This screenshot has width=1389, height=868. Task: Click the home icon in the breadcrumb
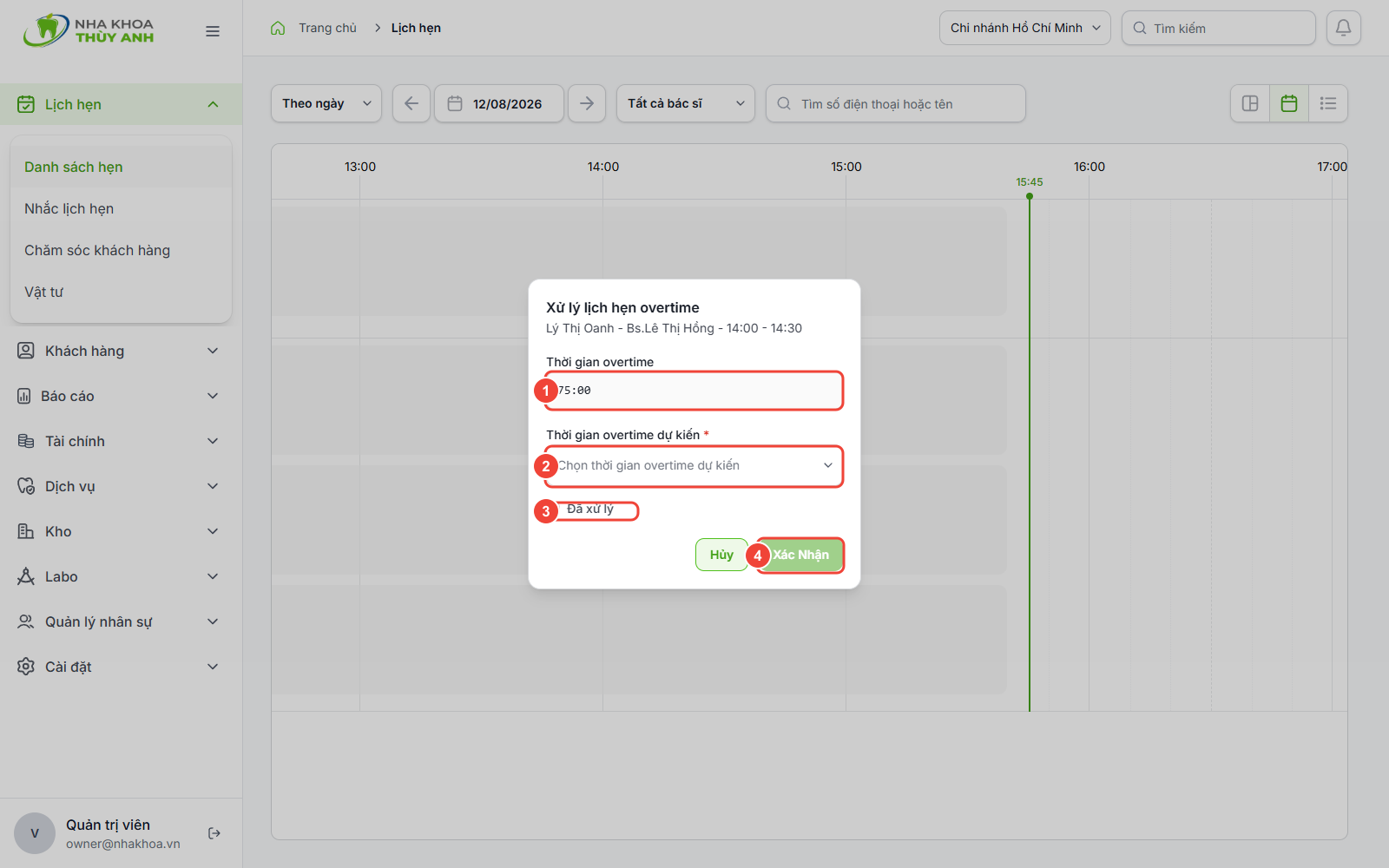pyautogui.click(x=278, y=28)
